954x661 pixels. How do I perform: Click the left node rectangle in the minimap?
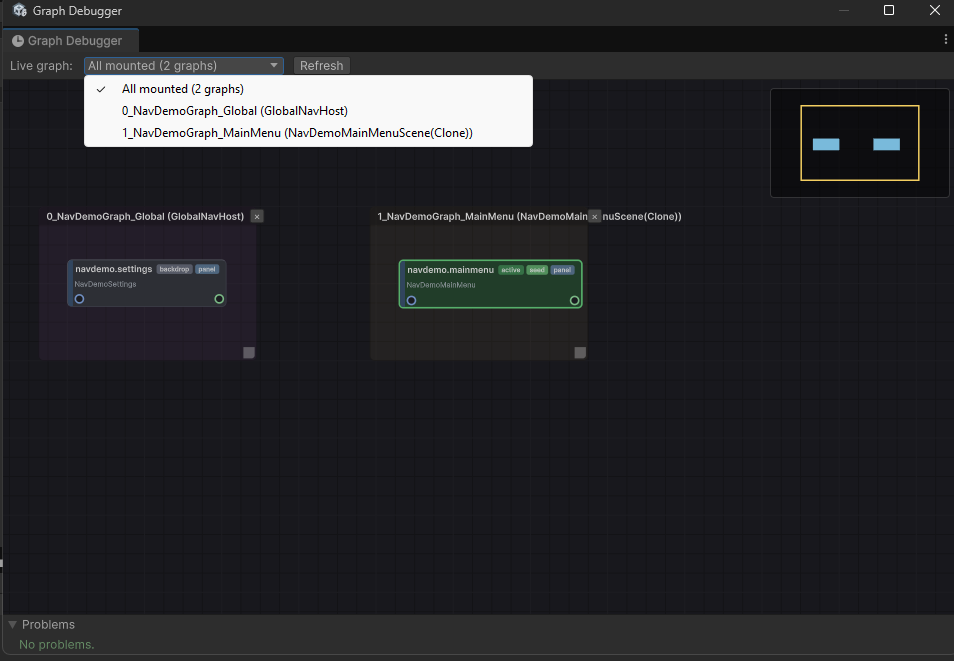(826, 144)
